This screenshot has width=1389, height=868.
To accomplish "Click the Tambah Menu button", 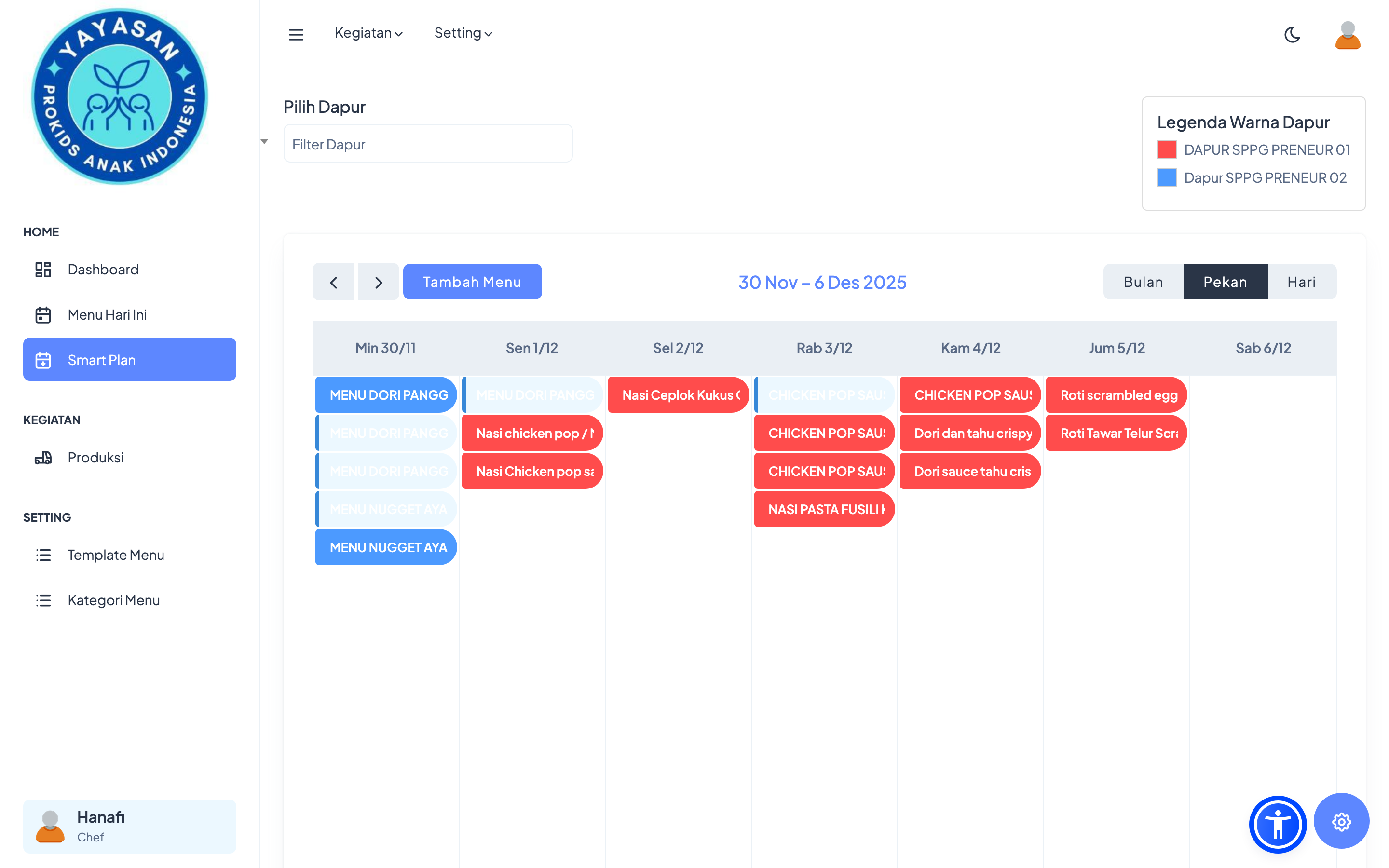I will click(472, 282).
